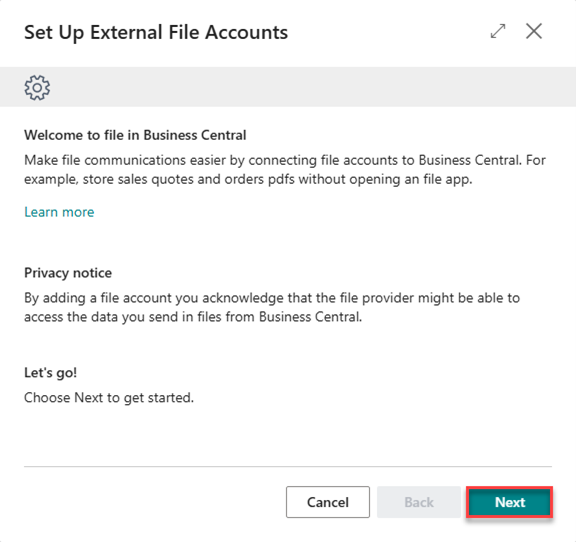Click the words Business Central in the welcome heading
Image resolution: width=576 pixels, height=542 pixels.
tap(195, 135)
